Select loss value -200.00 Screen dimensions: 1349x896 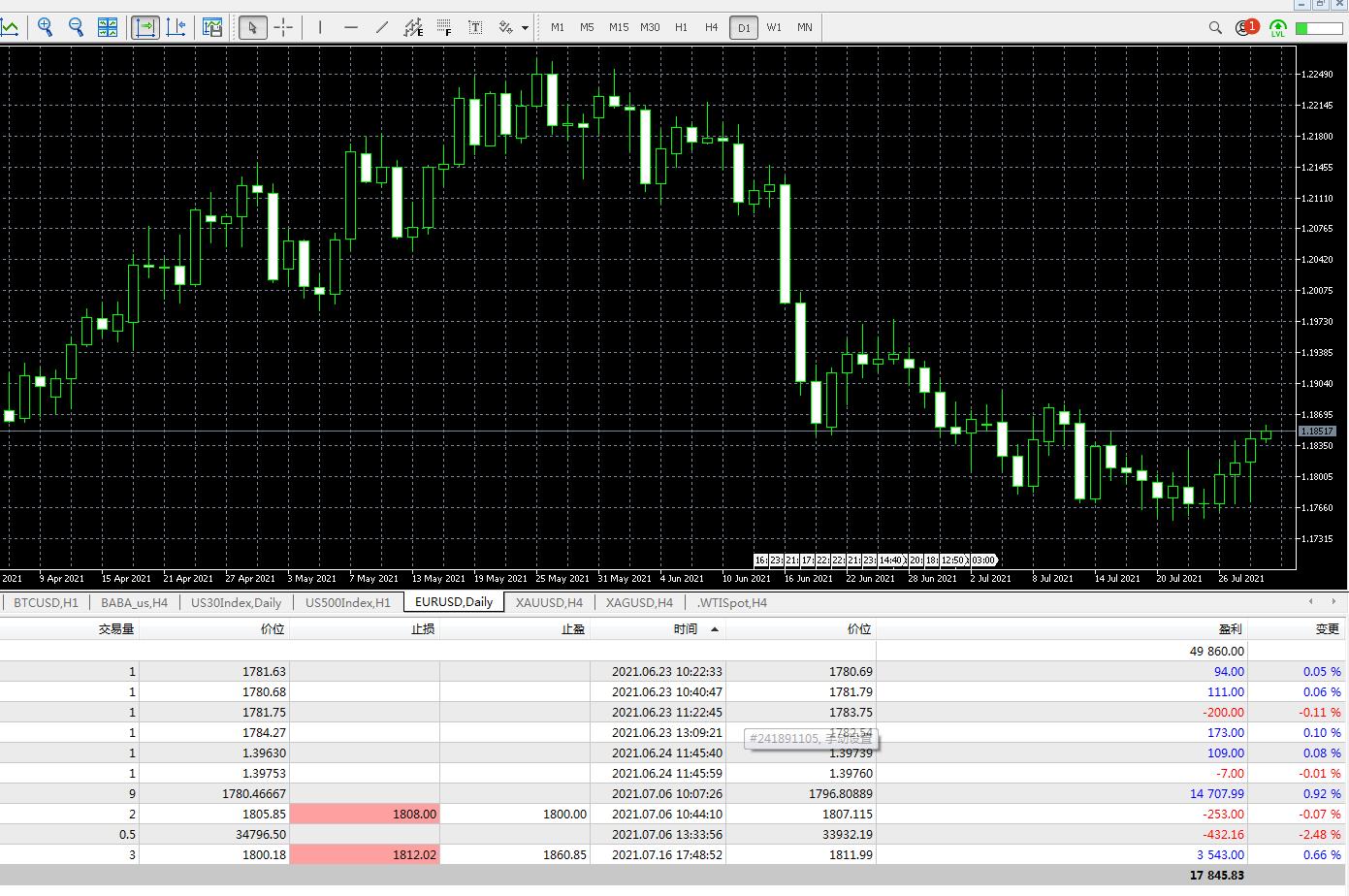(x=1224, y=712)
